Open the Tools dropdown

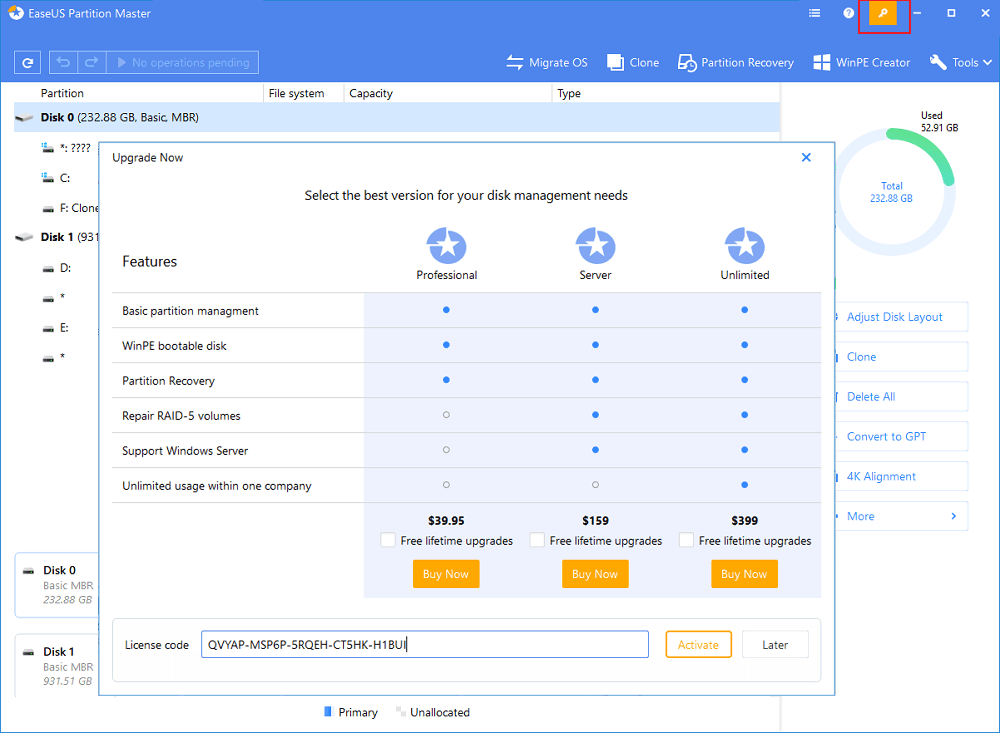coord(959,62)
